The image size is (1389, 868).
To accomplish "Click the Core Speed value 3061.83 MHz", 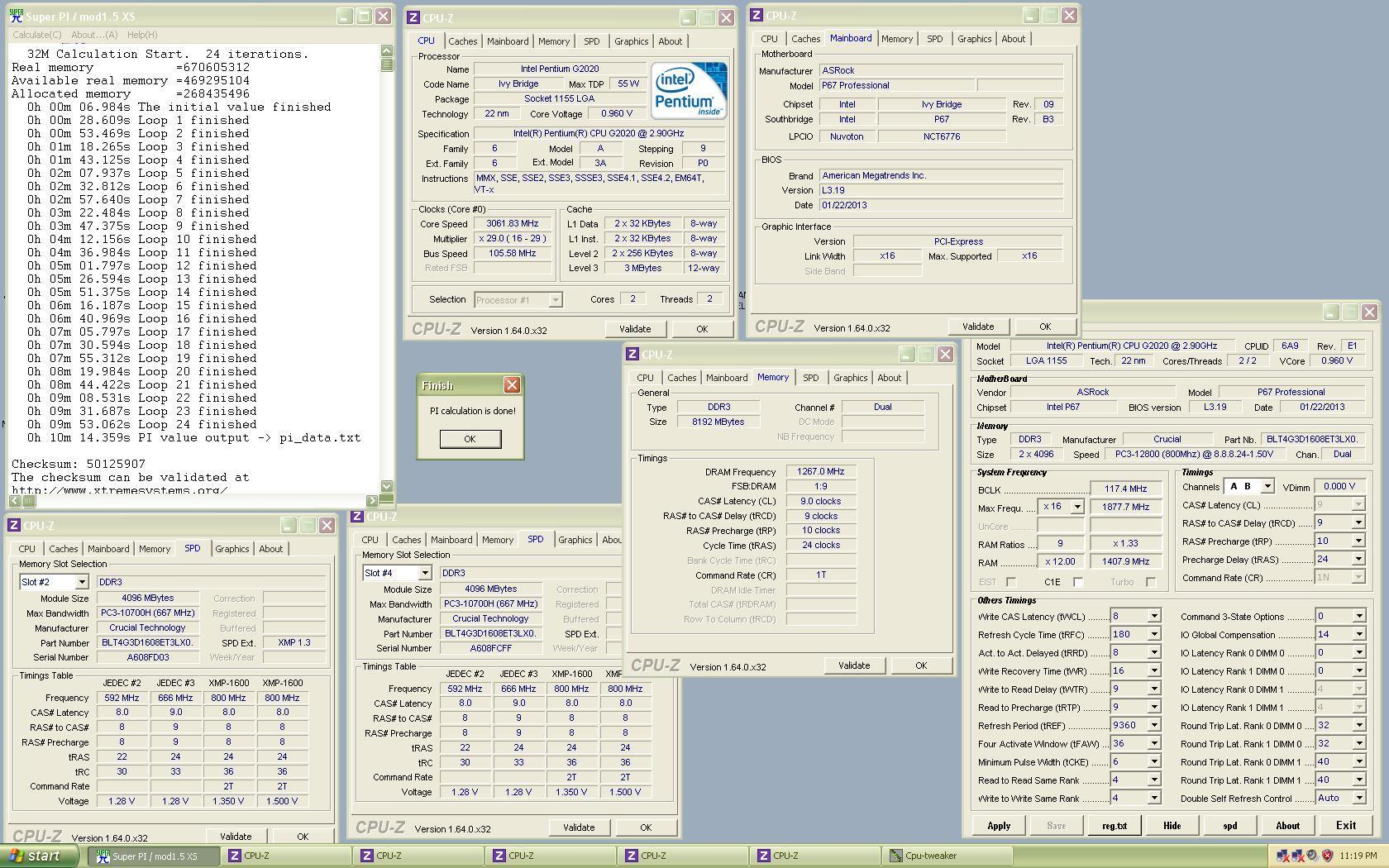I will (x=513, y=223).
